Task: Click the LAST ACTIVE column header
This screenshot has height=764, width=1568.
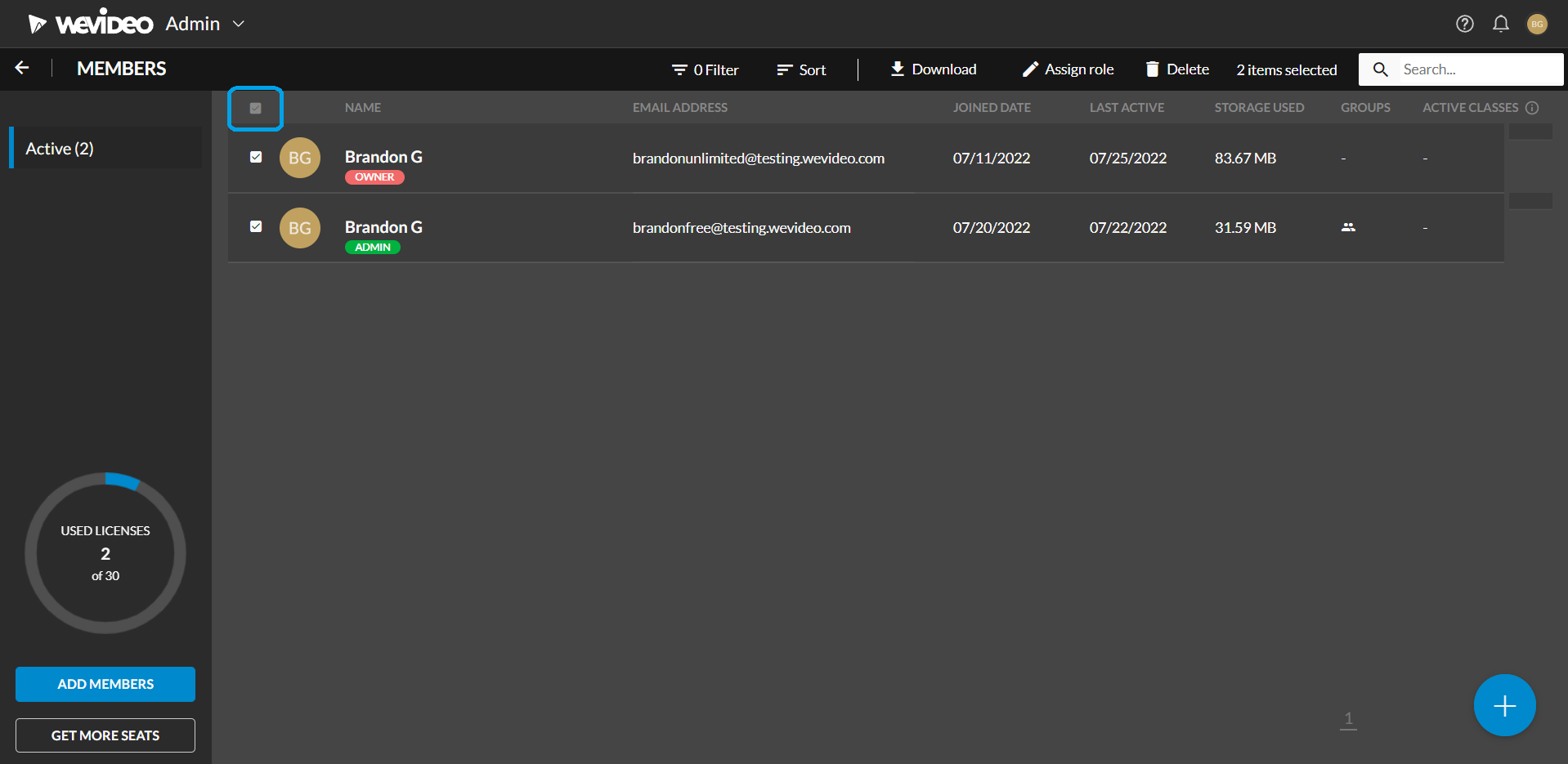Action: tap(1127, 108)
